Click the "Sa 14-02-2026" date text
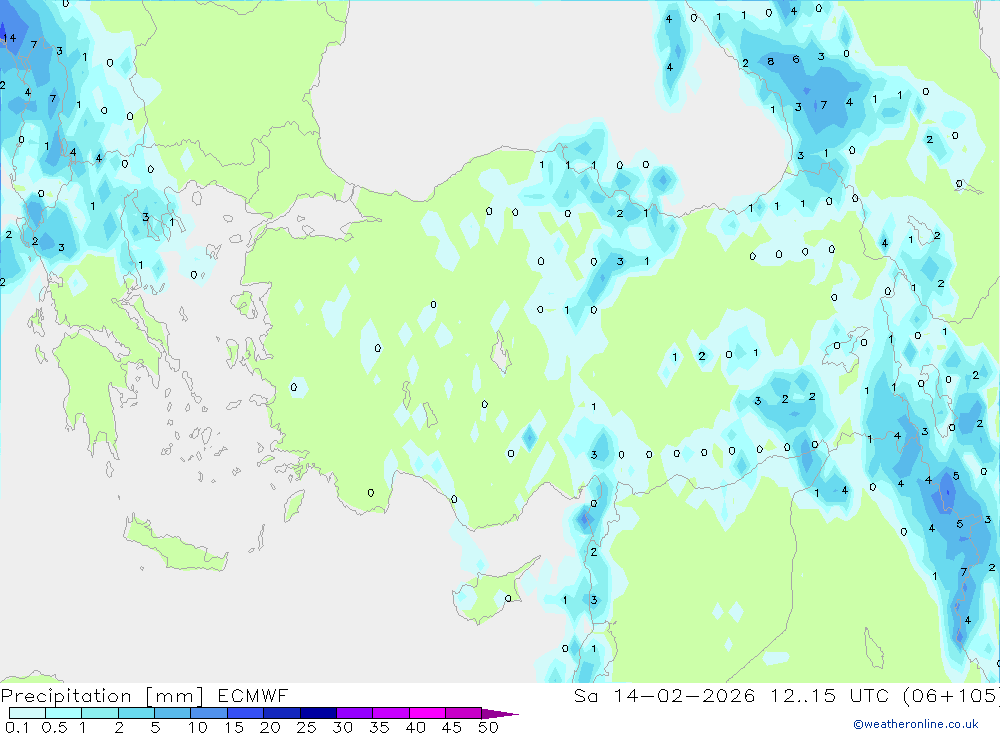1000x733 pixels. tap(664, 696)
